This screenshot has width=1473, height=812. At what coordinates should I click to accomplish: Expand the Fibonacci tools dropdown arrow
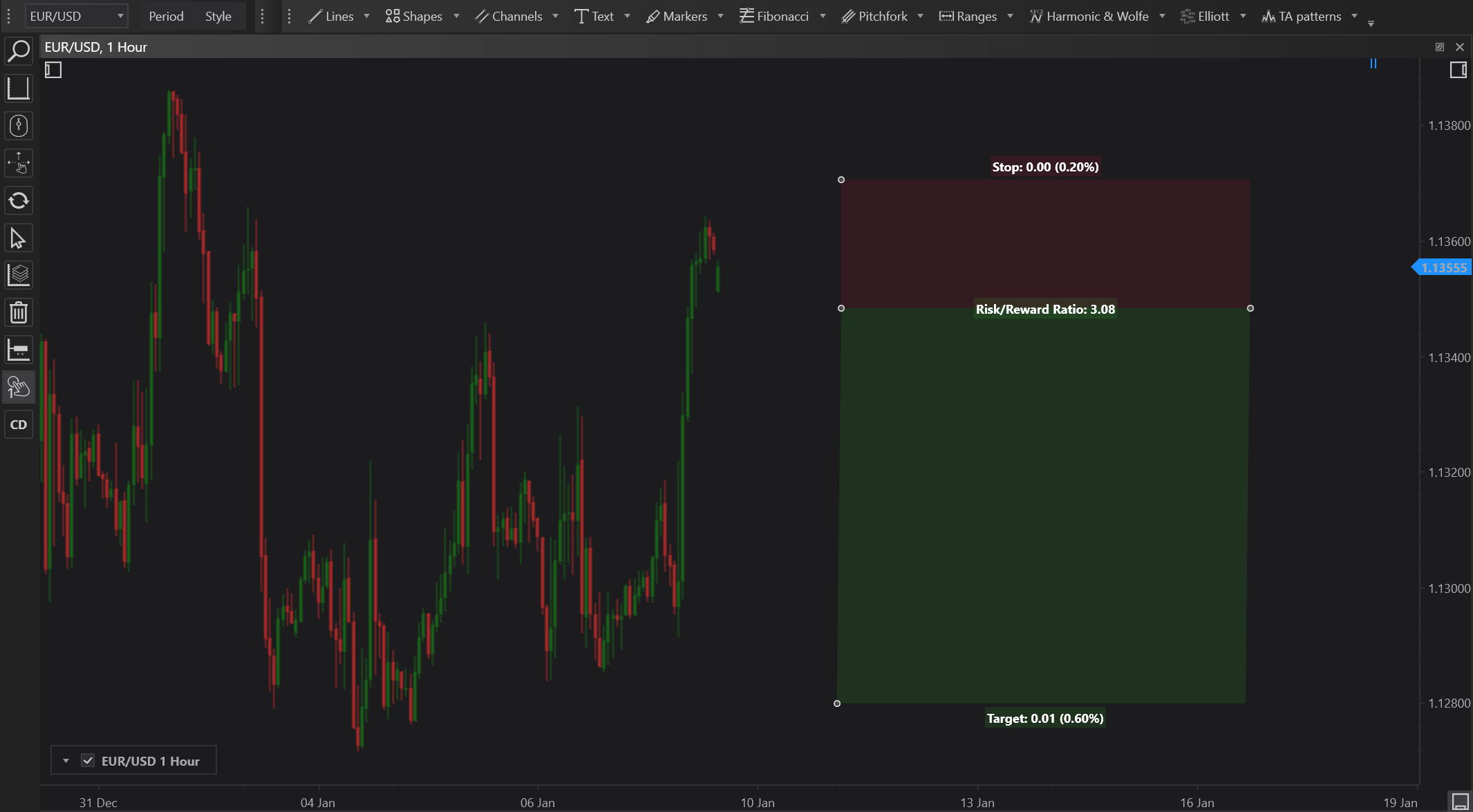823,16
